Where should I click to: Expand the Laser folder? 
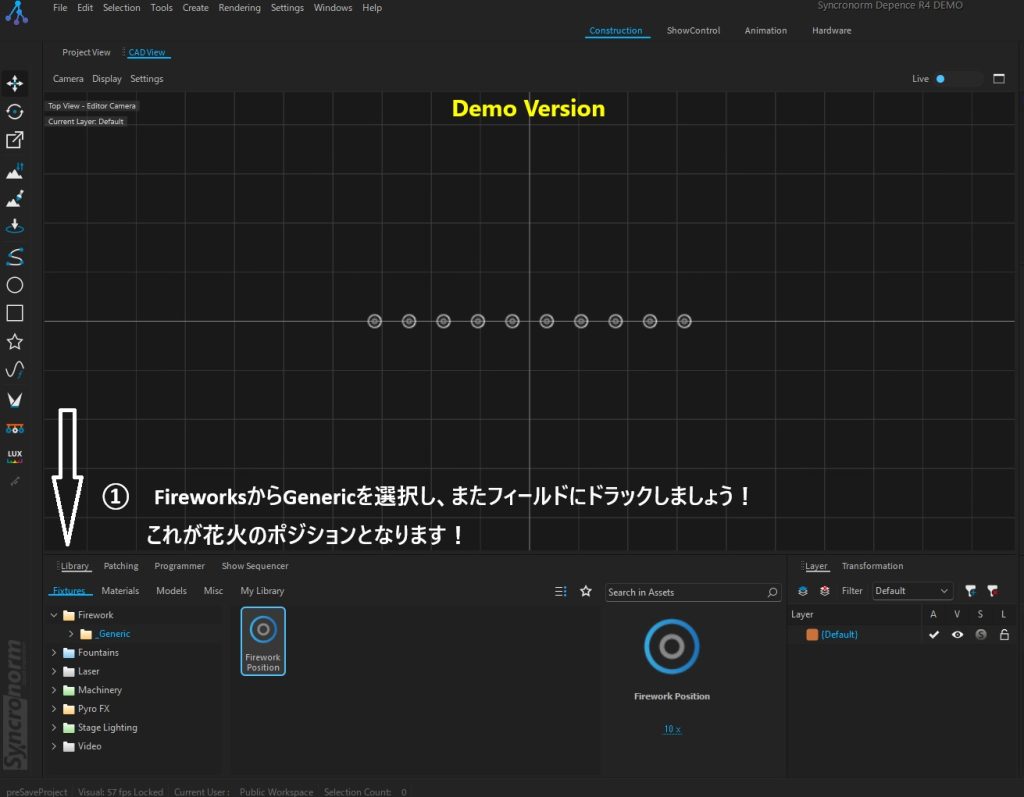point(54,672)
